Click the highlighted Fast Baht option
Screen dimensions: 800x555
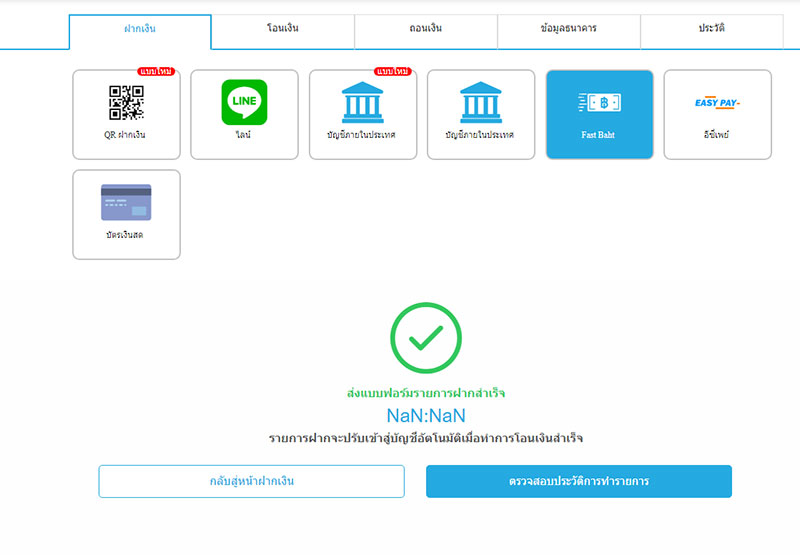pos(599,114)
